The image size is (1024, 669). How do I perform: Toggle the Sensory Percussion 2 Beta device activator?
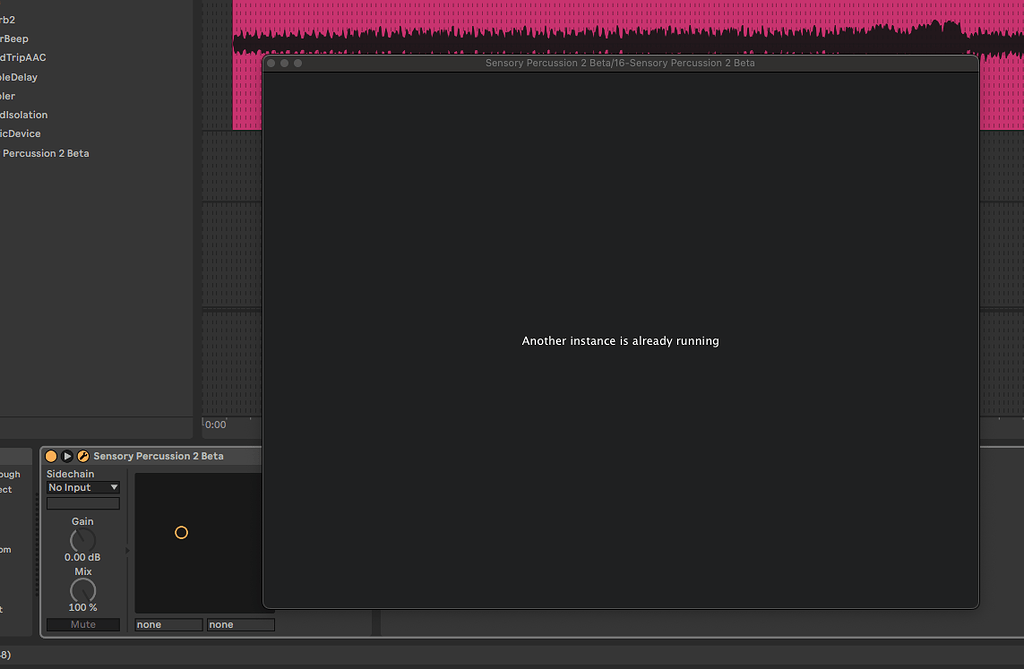point(50,455)
